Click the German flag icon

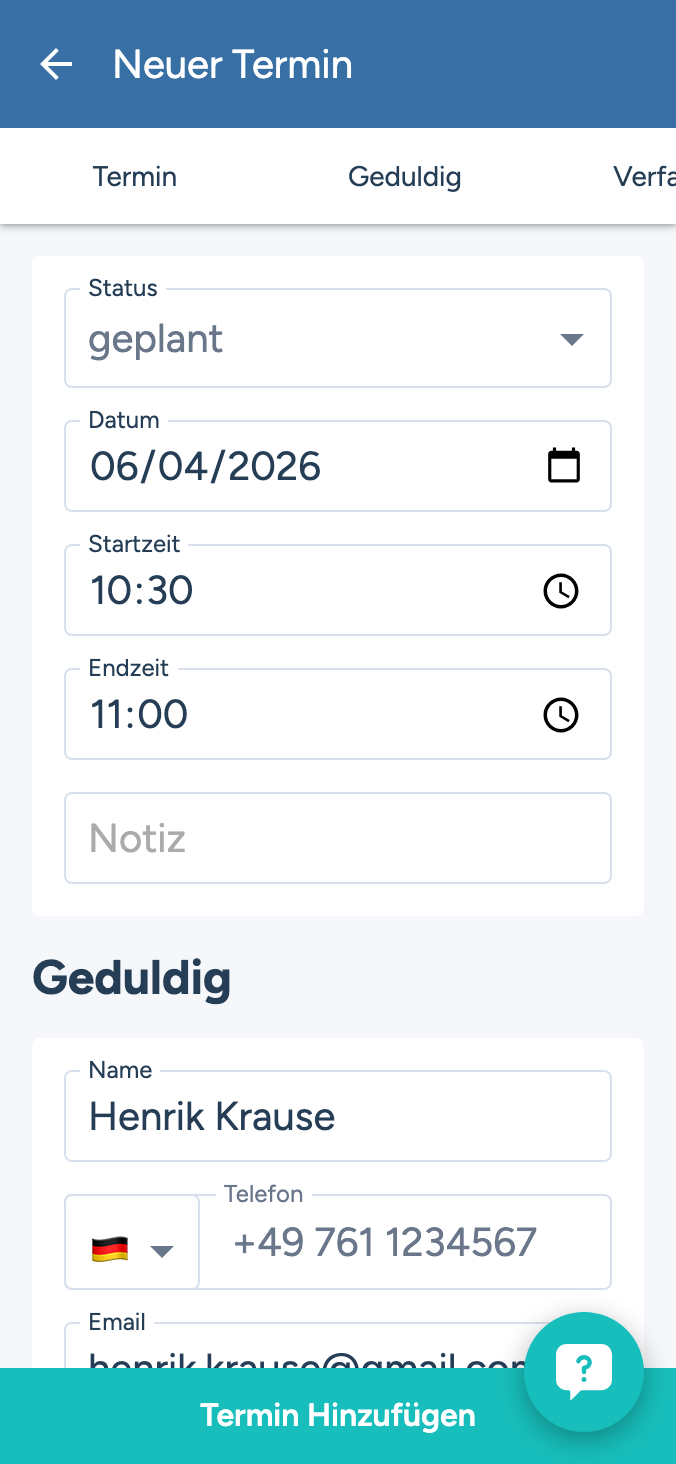click(110, 1249)
